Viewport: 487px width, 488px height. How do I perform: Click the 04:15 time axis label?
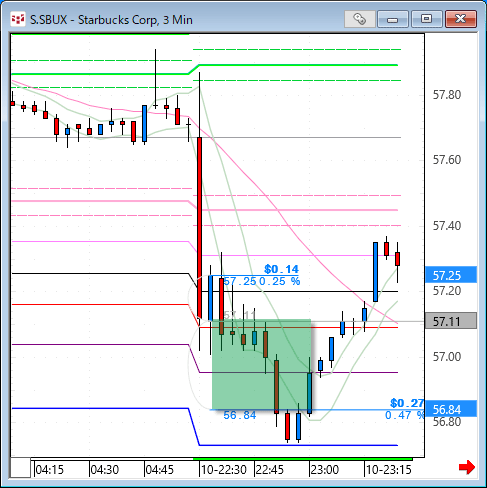(x=49, y=470)
